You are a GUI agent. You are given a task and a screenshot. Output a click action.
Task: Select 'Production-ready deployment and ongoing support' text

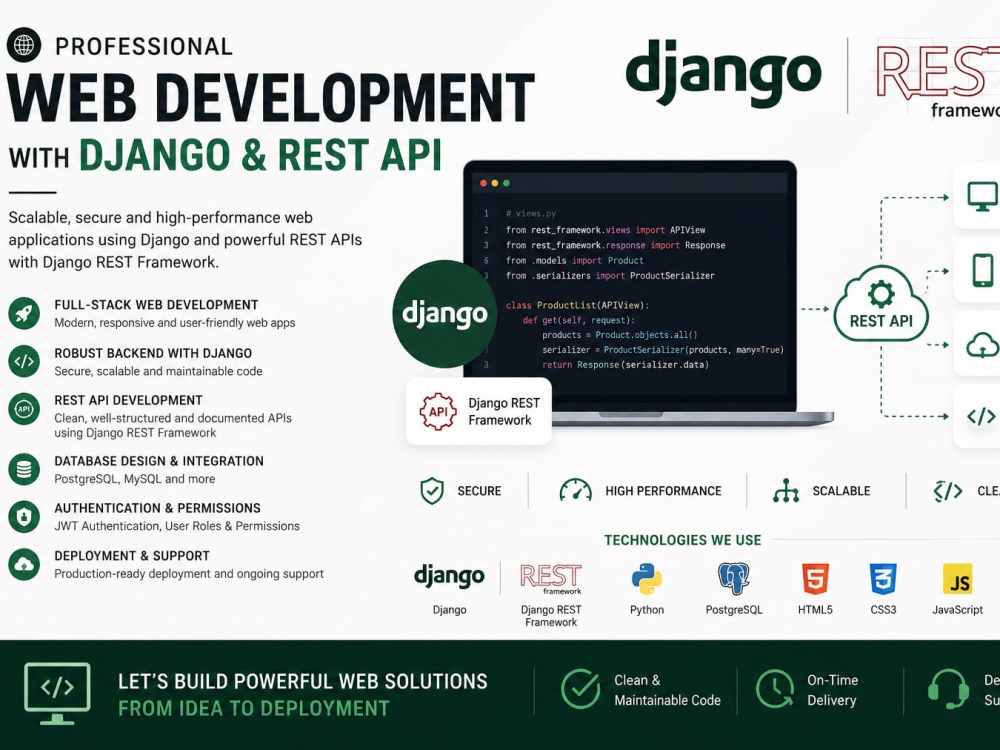pyautogui.click(x=189, y=574)
